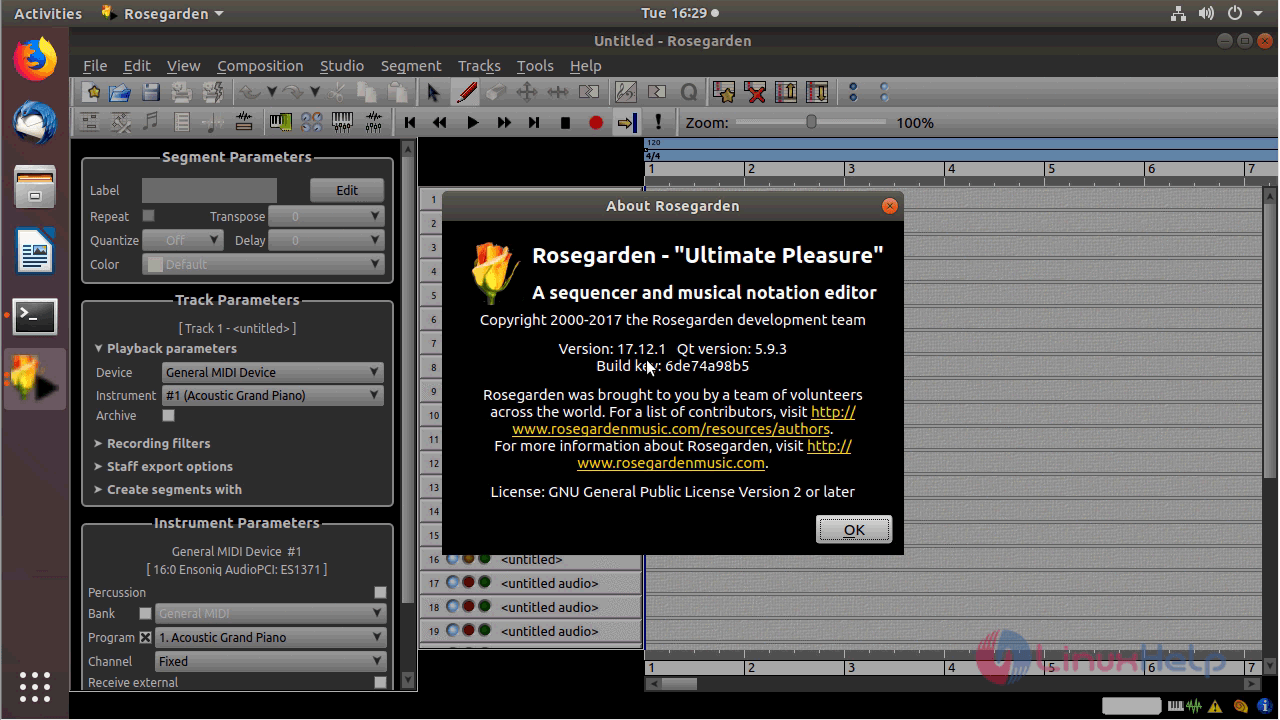
Task: Open the Device dropdown General MIDI Device
Action: click(x=272, y=372)
